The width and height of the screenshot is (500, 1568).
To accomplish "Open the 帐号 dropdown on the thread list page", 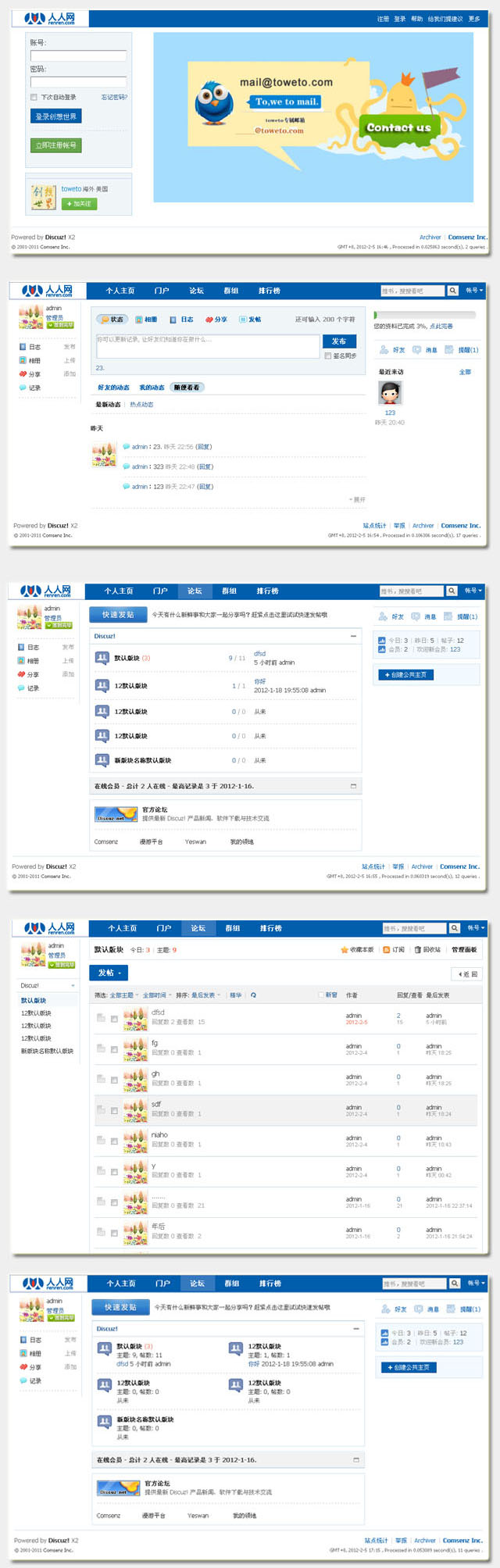I will pyautogui.click(x=475, y=928).
